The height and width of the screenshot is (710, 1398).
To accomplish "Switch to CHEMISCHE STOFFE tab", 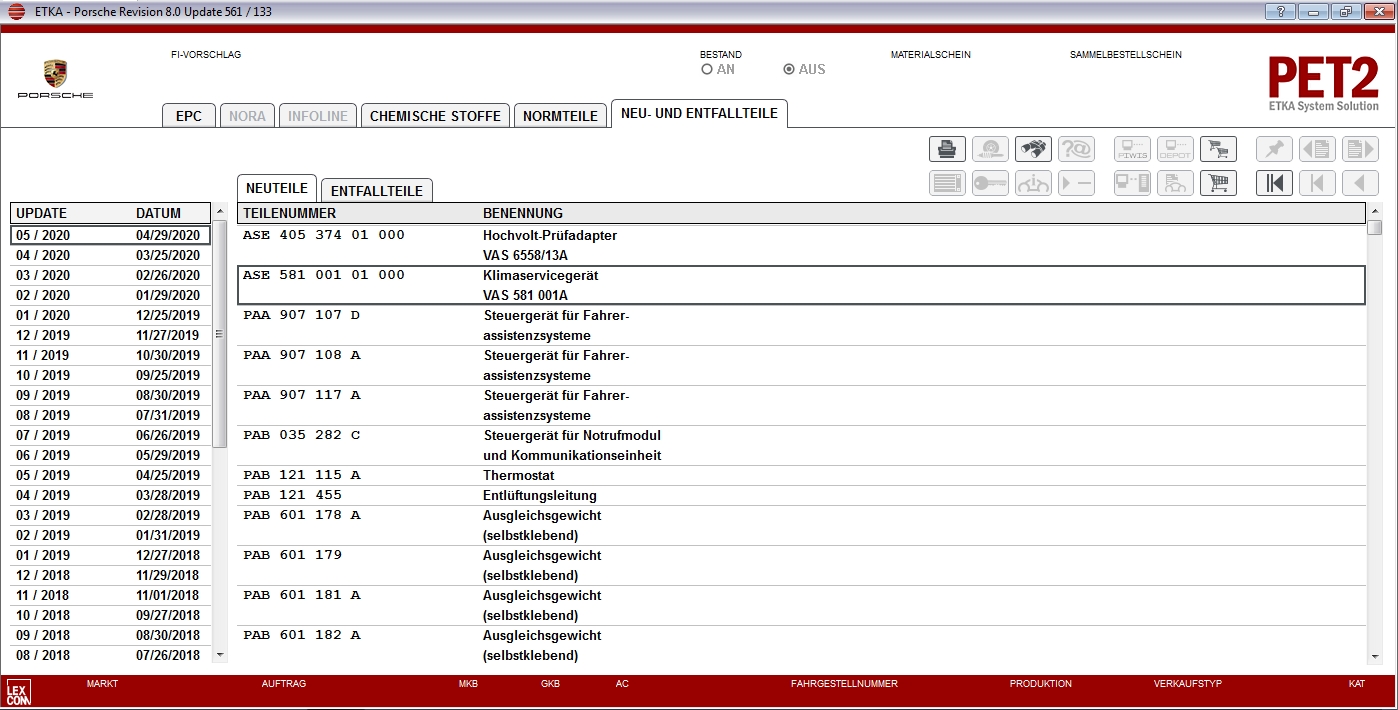I will (x=435, y=116).
